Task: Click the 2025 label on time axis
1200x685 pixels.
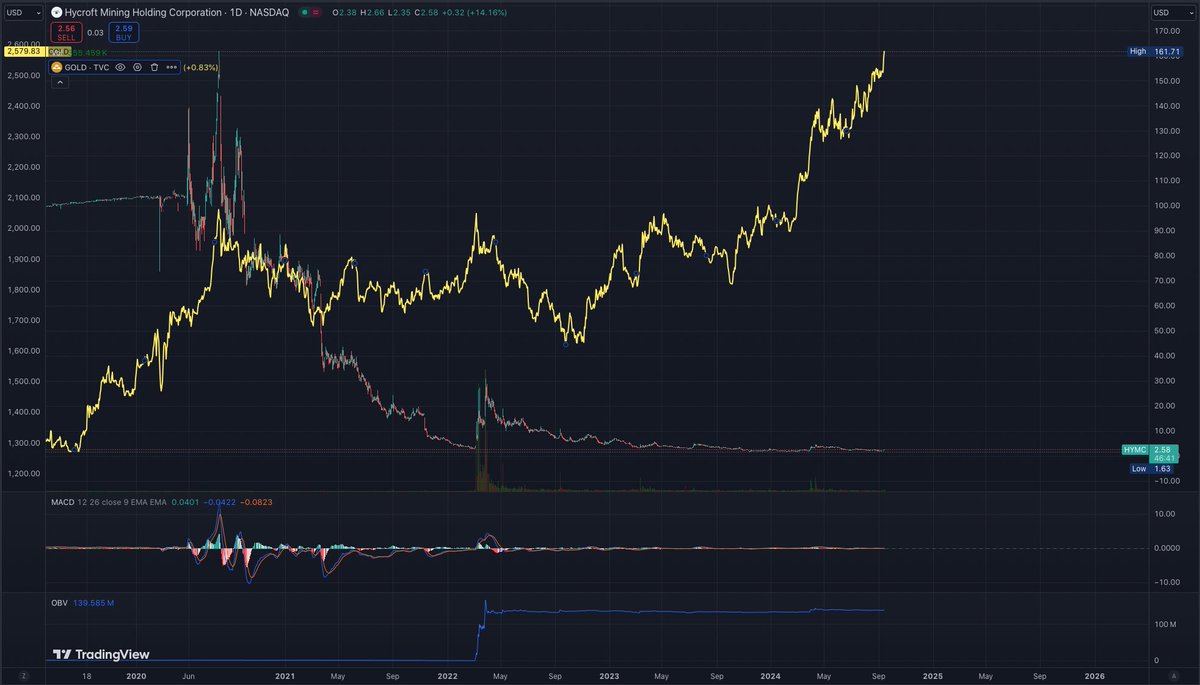Action: (932, 676)
